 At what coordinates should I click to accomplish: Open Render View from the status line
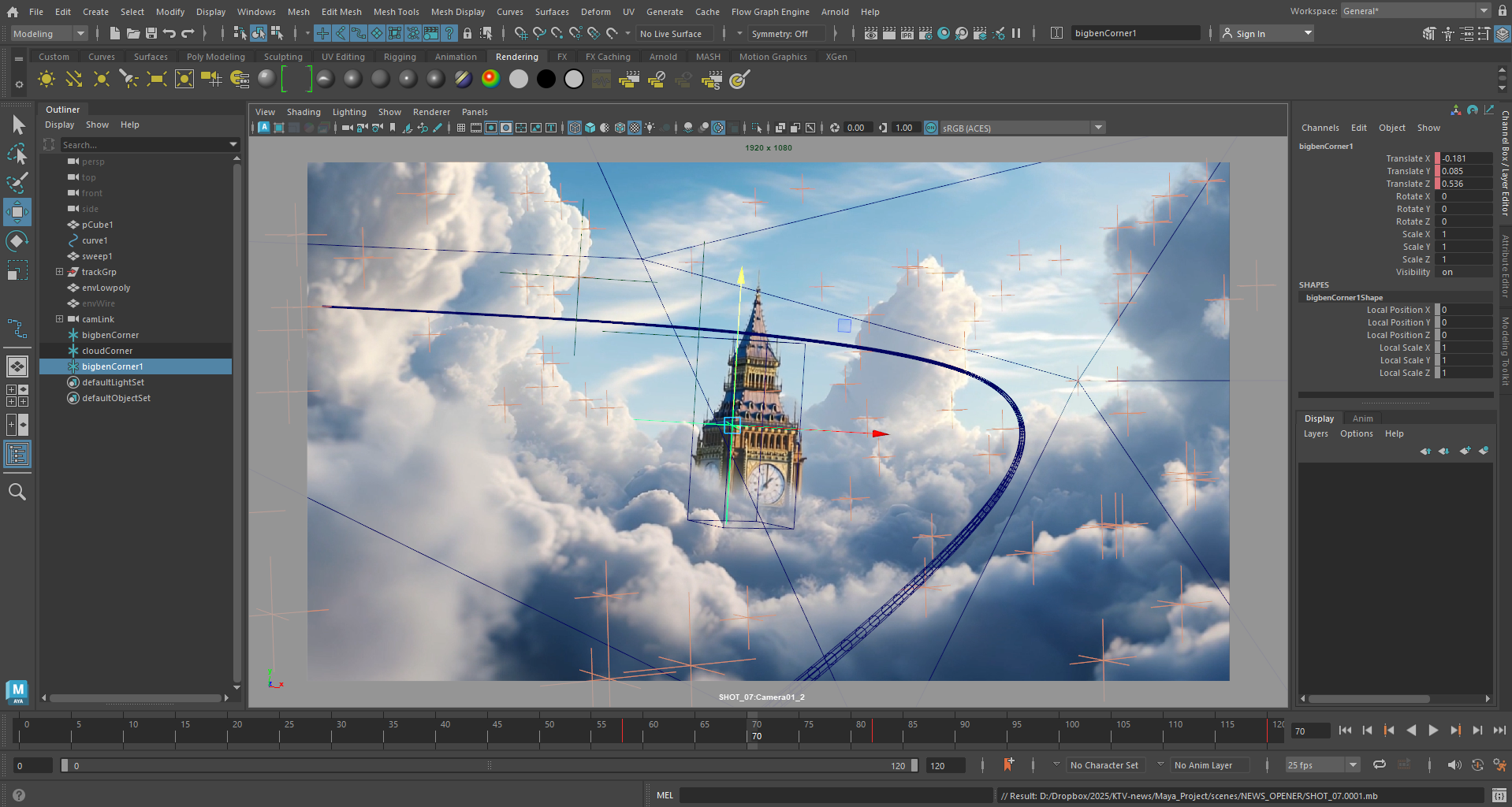pyautogui.click(x=870, y=33)
